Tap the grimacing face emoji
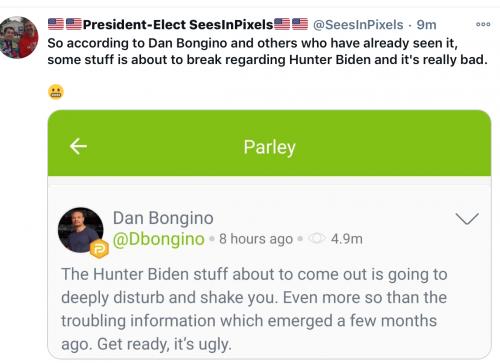Image resolution: width=500 pixels, height=363 pixels. click(x=56, y=92)
